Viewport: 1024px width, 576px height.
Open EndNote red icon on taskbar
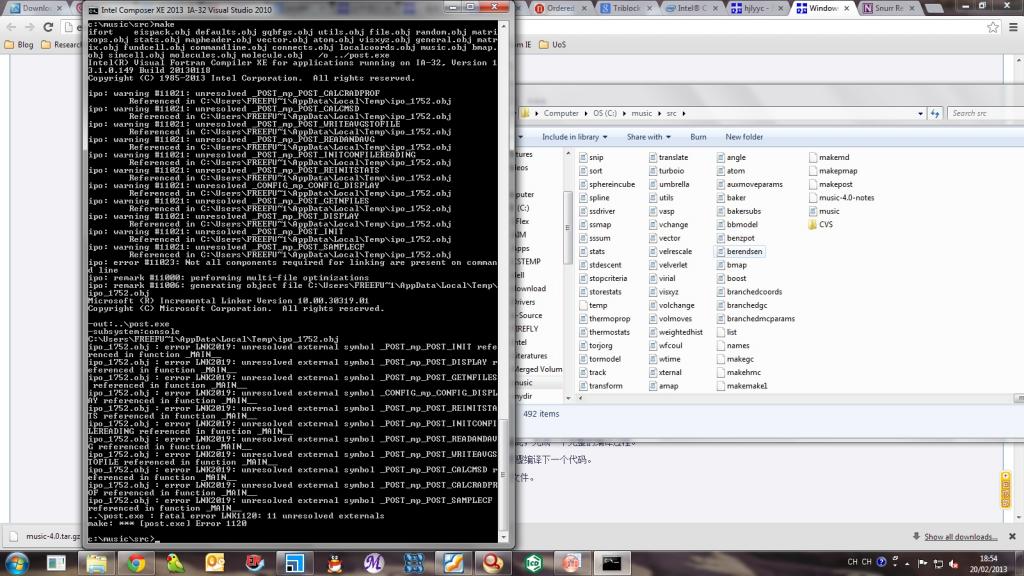[x=255, y=563]
